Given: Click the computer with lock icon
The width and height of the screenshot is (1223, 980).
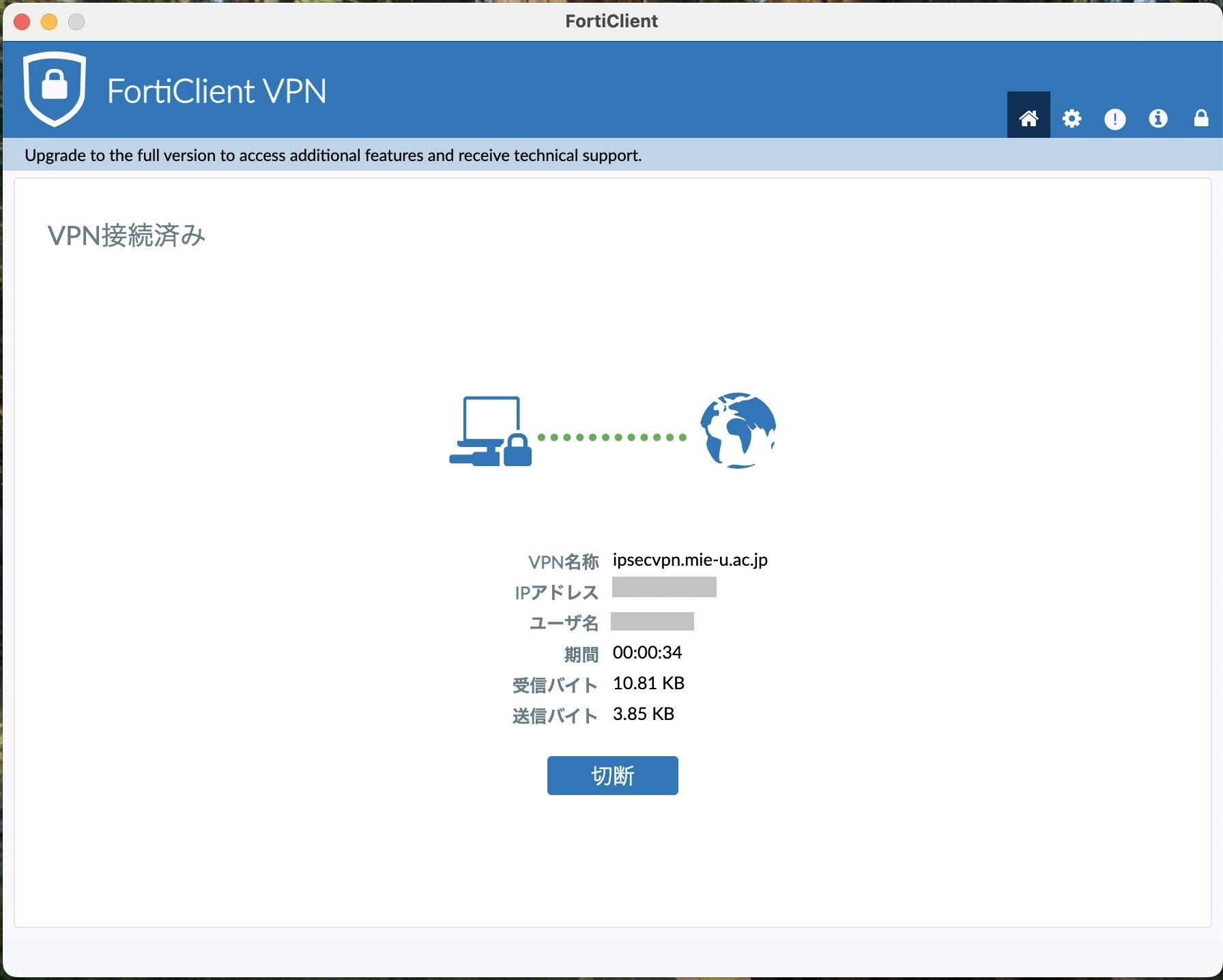Looking at the screenshot, I should (x=490, y=431).
